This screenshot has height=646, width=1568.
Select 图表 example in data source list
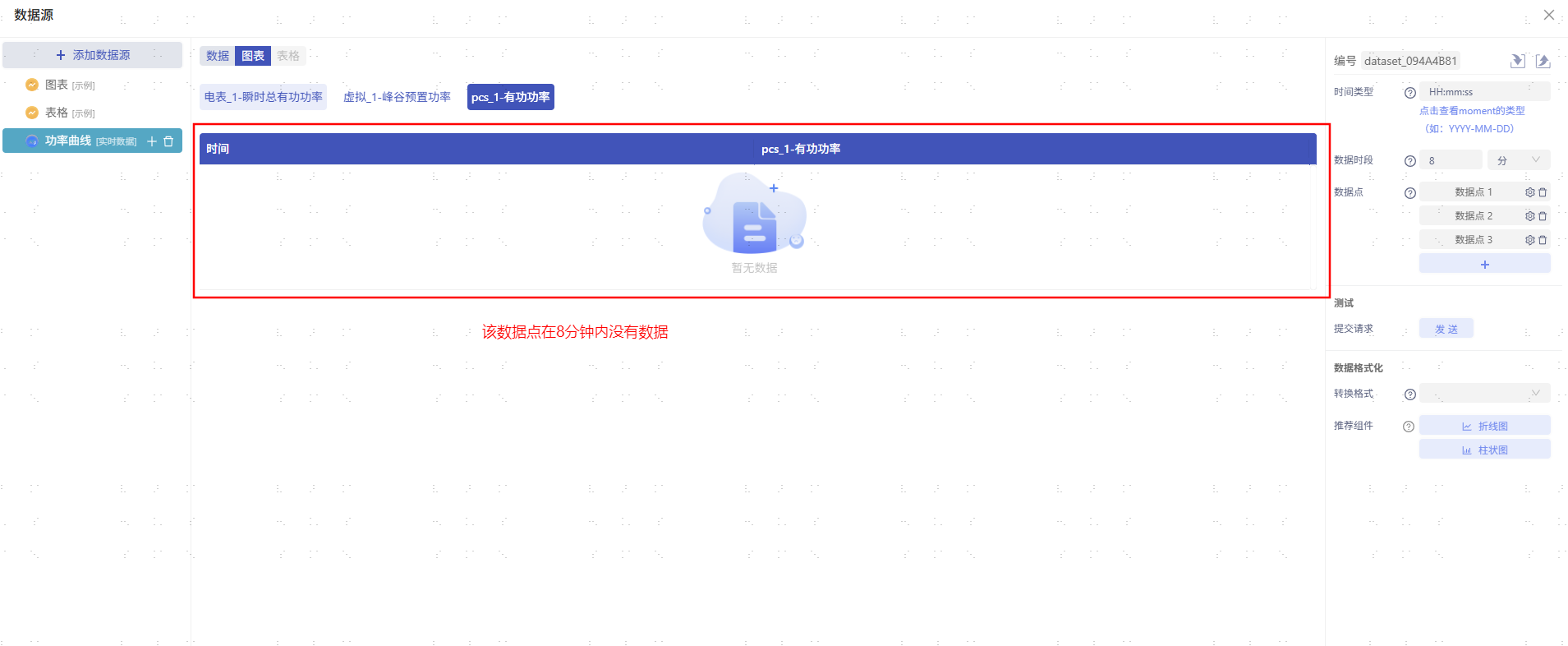[x=57, y=85]
